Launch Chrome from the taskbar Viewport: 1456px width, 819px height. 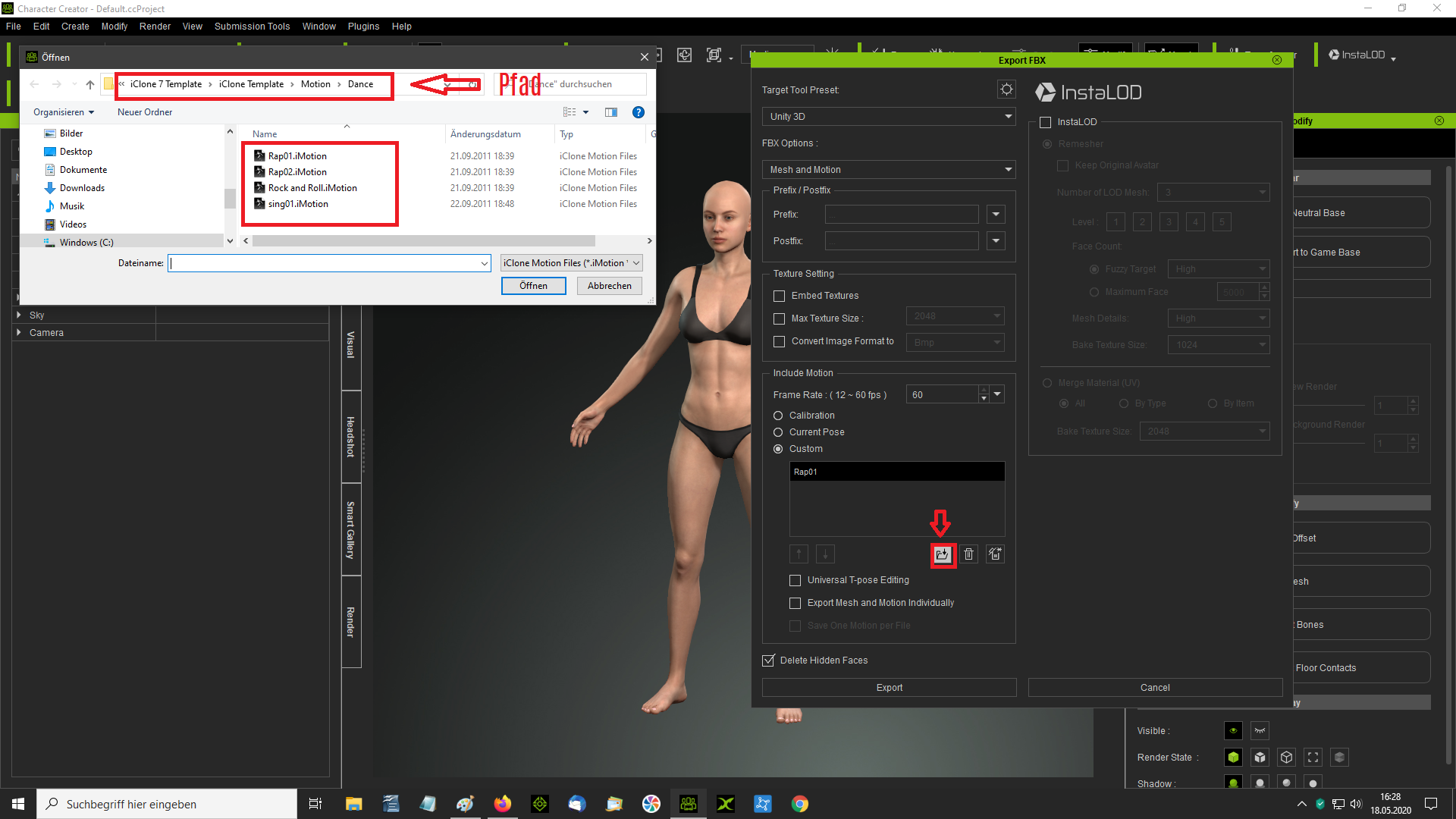pyautogui.click(x=800, y=804)
